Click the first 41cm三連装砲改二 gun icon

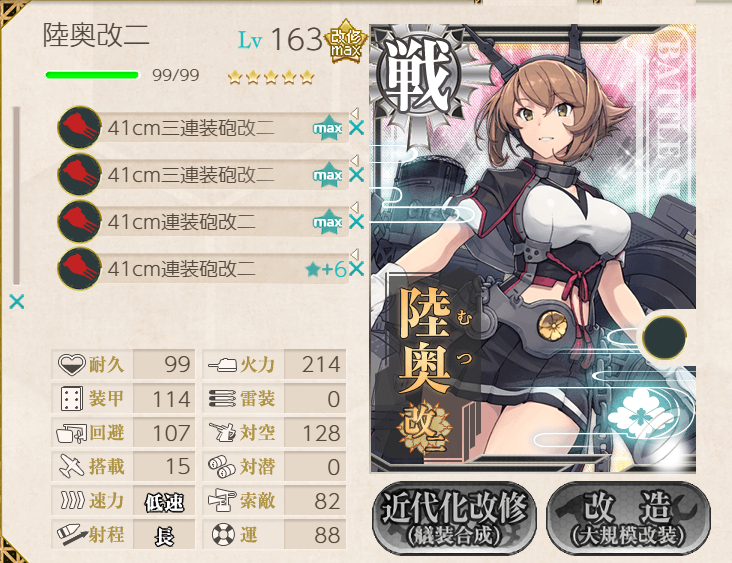pyautogui.click(x=79, y=127)
